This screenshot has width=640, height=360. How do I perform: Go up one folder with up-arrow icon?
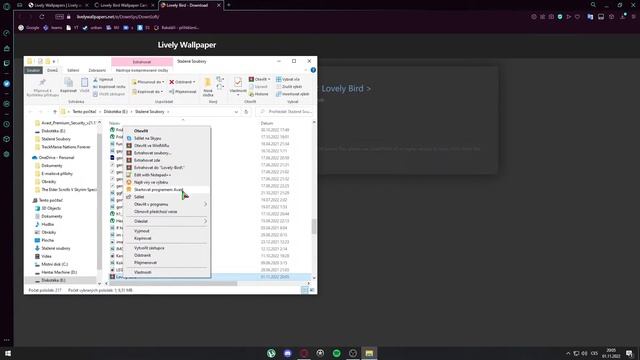(55, 111)
